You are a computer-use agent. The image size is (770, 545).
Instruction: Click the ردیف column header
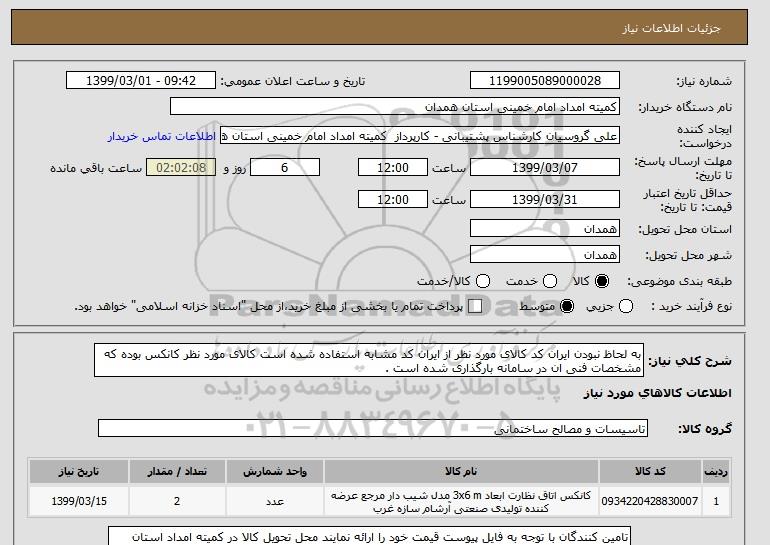(716, 471)
